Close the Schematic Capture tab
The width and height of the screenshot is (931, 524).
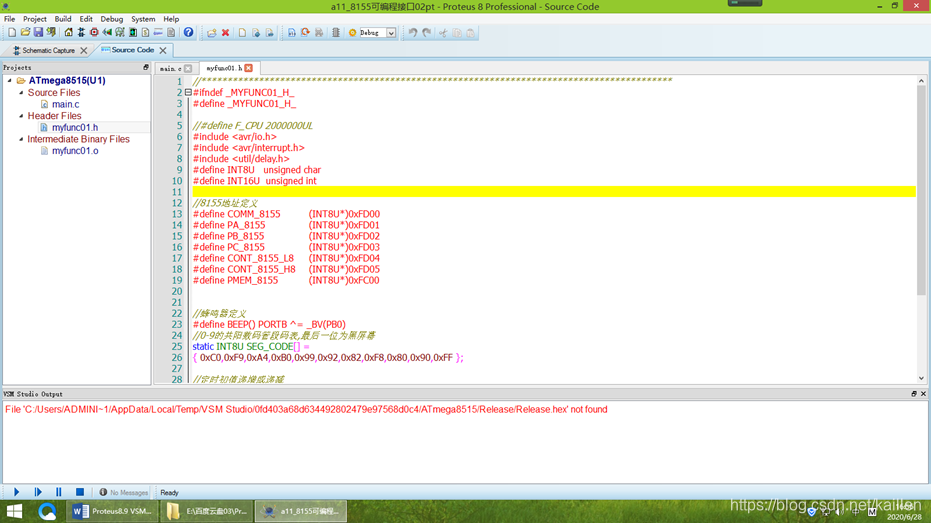point(84,50)
